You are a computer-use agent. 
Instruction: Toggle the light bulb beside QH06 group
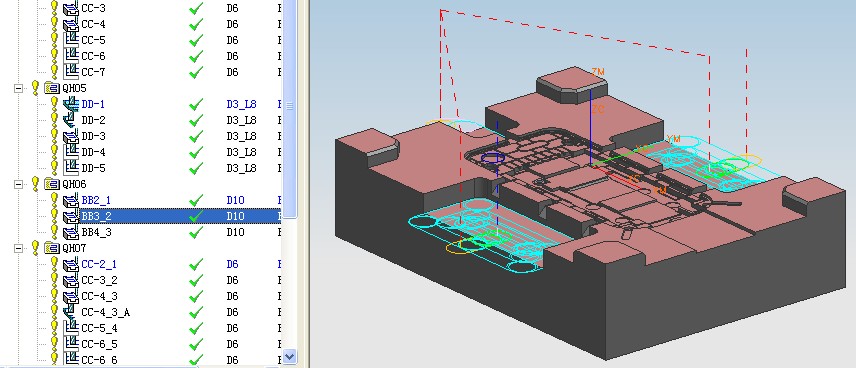(35, 183)
